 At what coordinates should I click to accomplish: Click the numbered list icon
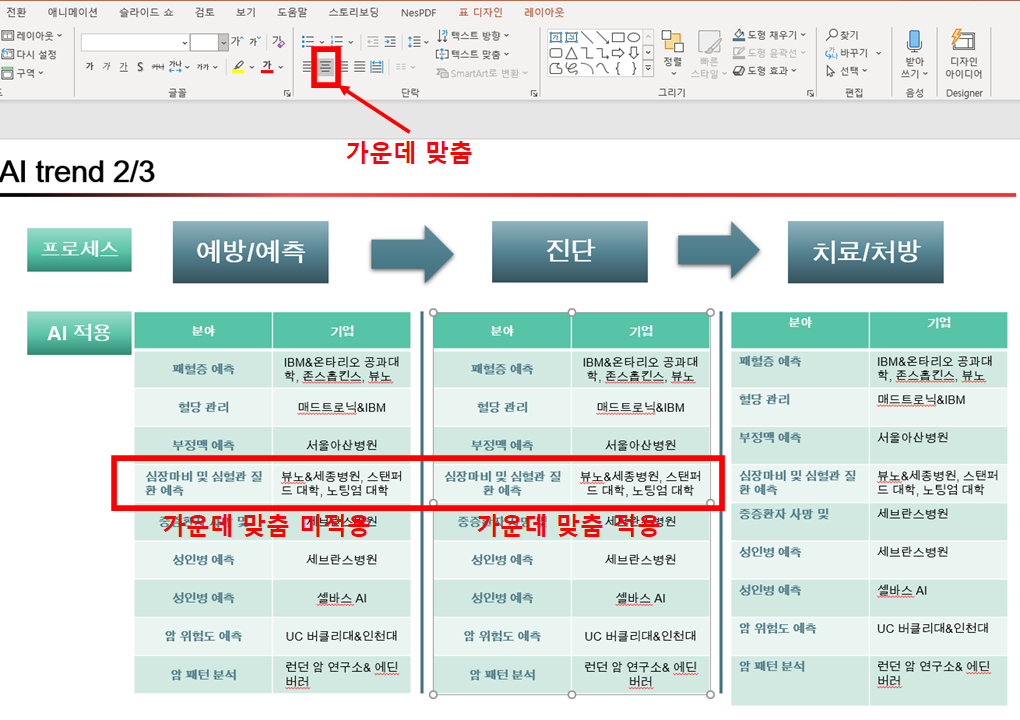pyautogui.click(x=336, y=42)
